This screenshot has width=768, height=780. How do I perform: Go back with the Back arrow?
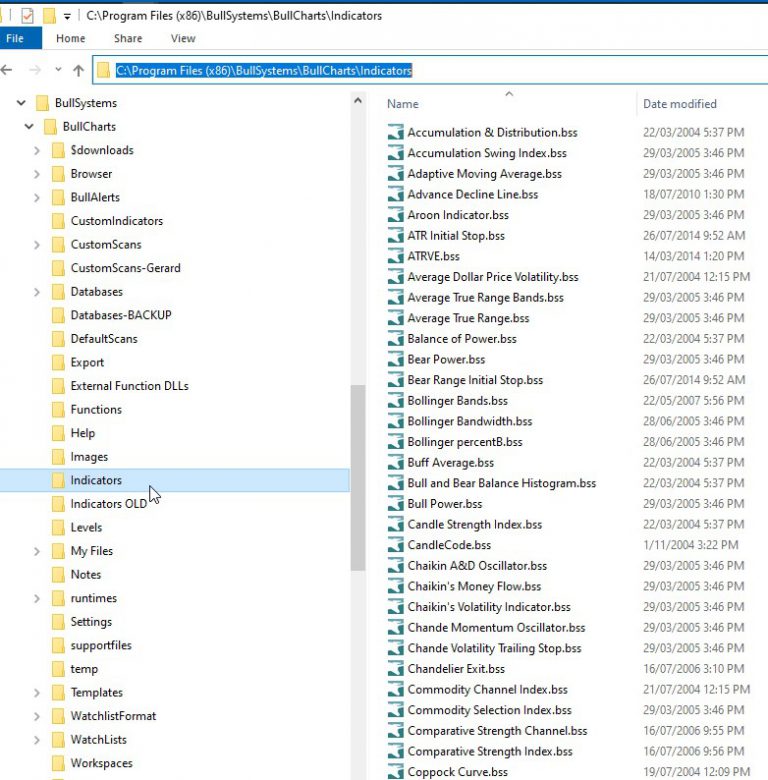(6, 70)
